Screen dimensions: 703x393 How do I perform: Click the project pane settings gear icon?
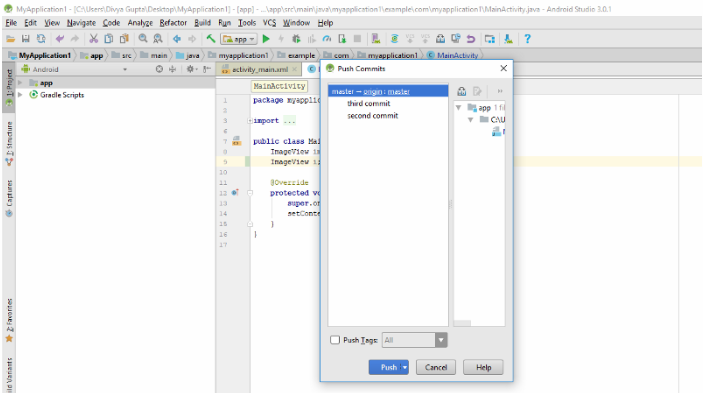[x=191, y=69]
